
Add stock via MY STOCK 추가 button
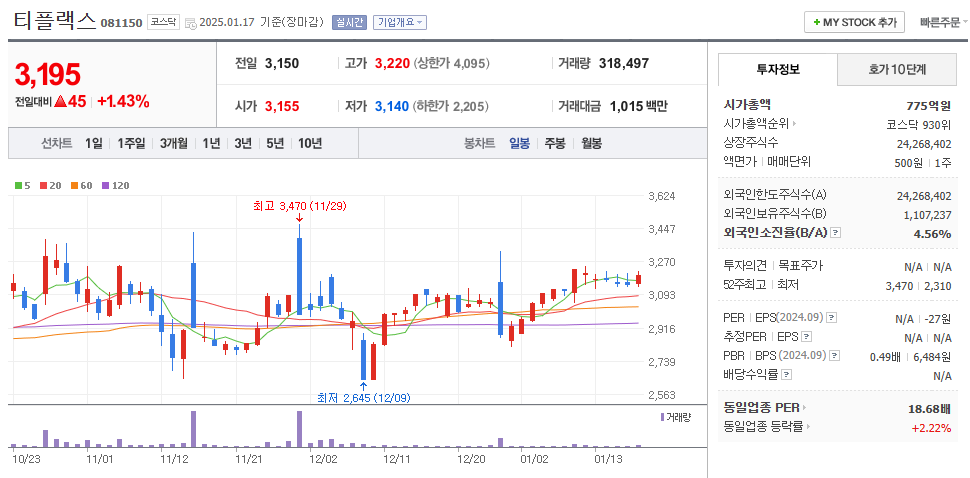click(x=854, y=22)
